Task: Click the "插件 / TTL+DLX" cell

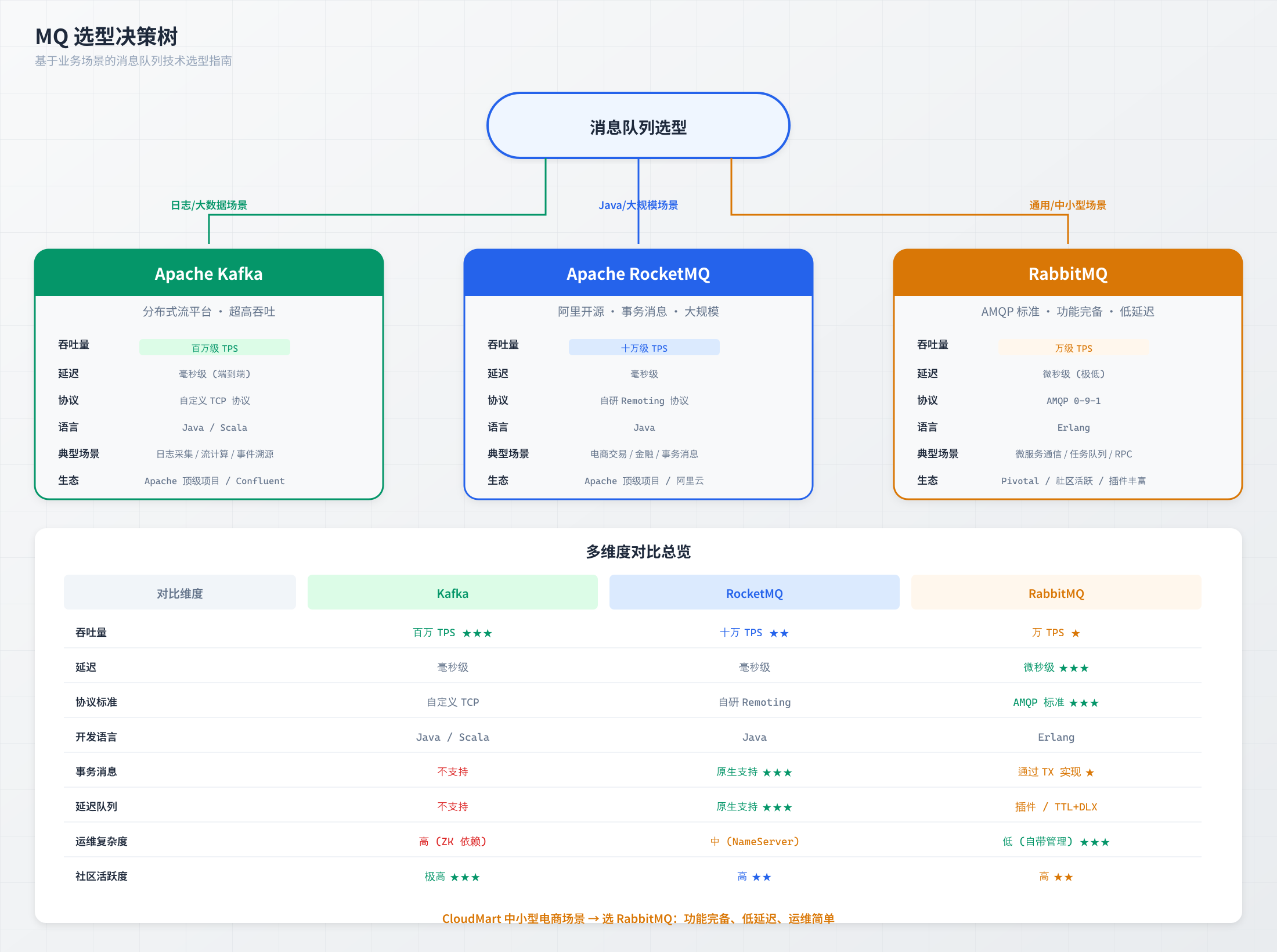Action: point(1056,807)
